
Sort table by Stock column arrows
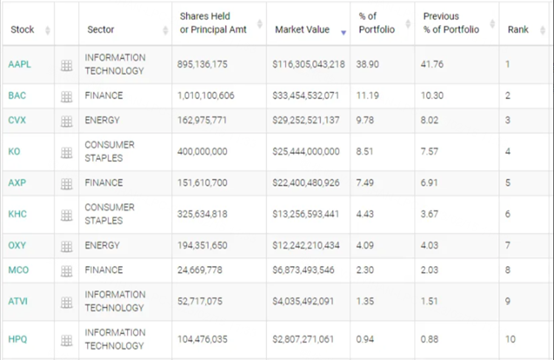pyautogui.click(x=47, y=30)
